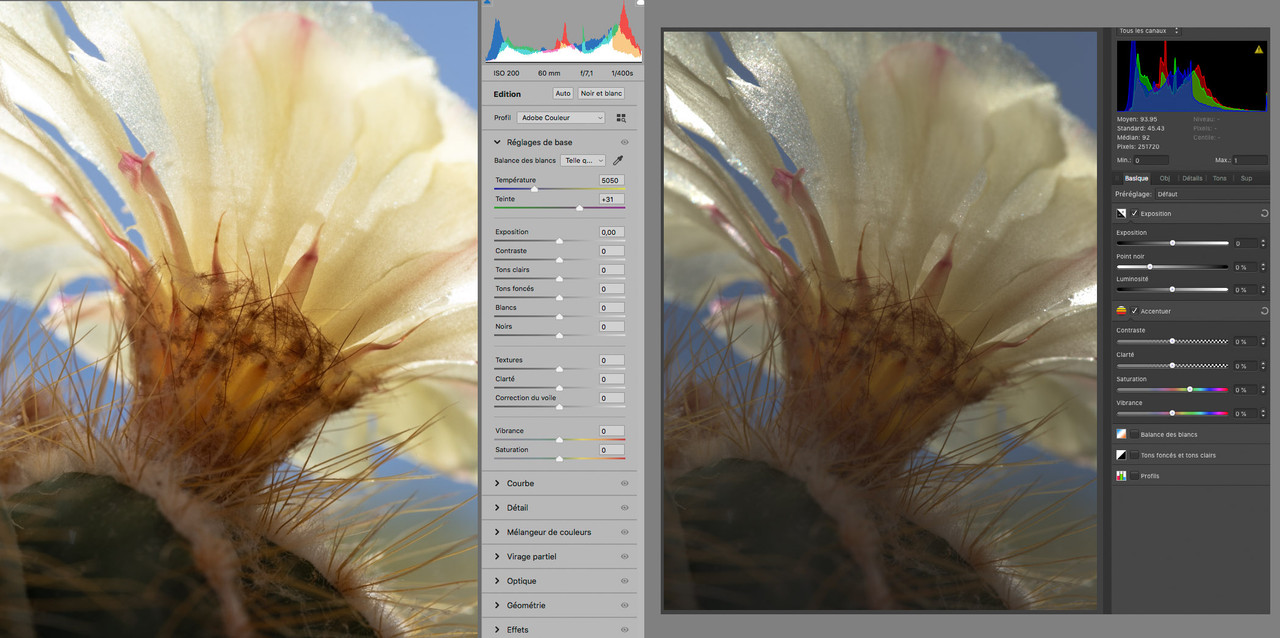Click the Accentuer section color icon
The width and height of the screenshot is (1280, 638).
pos(1121,311)
